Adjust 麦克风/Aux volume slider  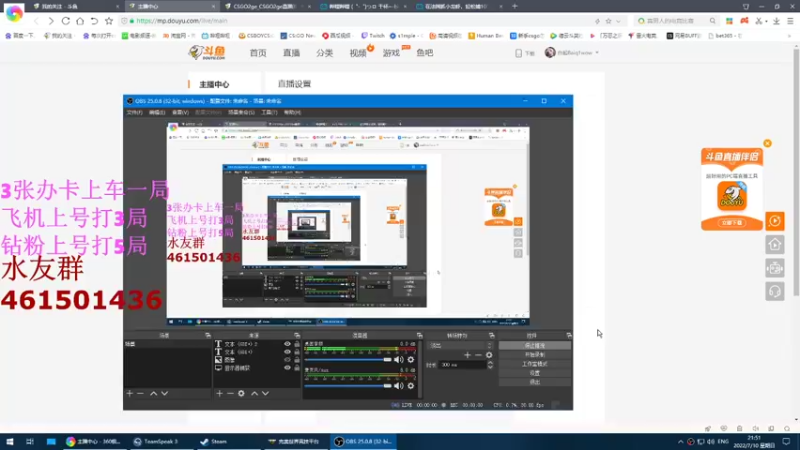point(348,386)
